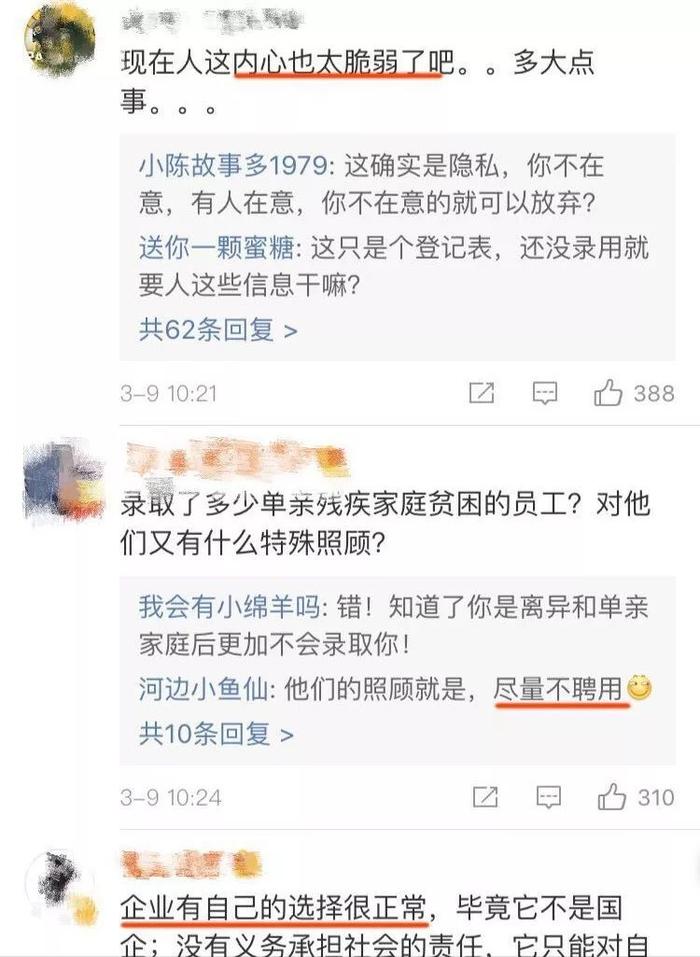The width and height of the screenshot is (700, 957).
Task: Open comment beginning 企业有自己的选择很正常
Action: tap(371, 925)
